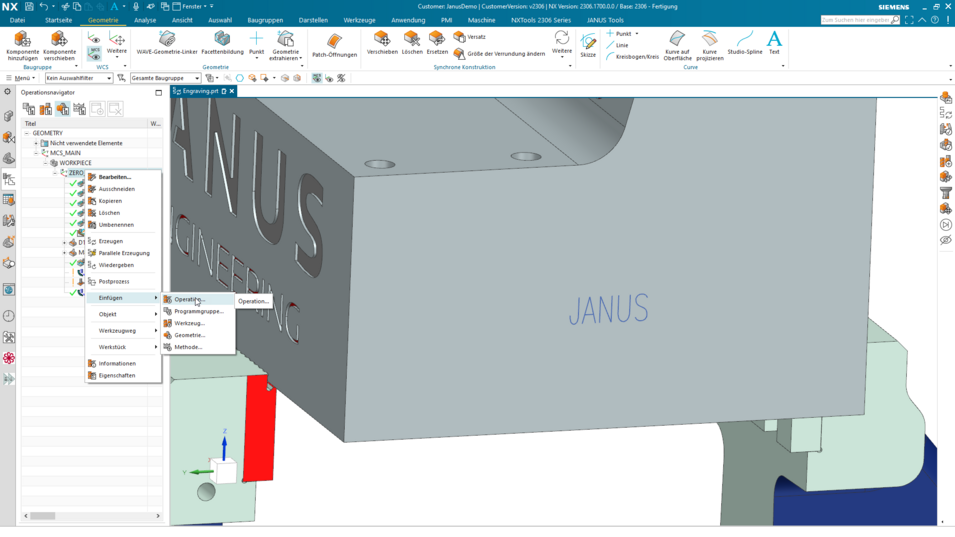The height and width of the screenshot is (537, 955).
Task: Choose Erzeugen in context menu
Action: point(123,241)
